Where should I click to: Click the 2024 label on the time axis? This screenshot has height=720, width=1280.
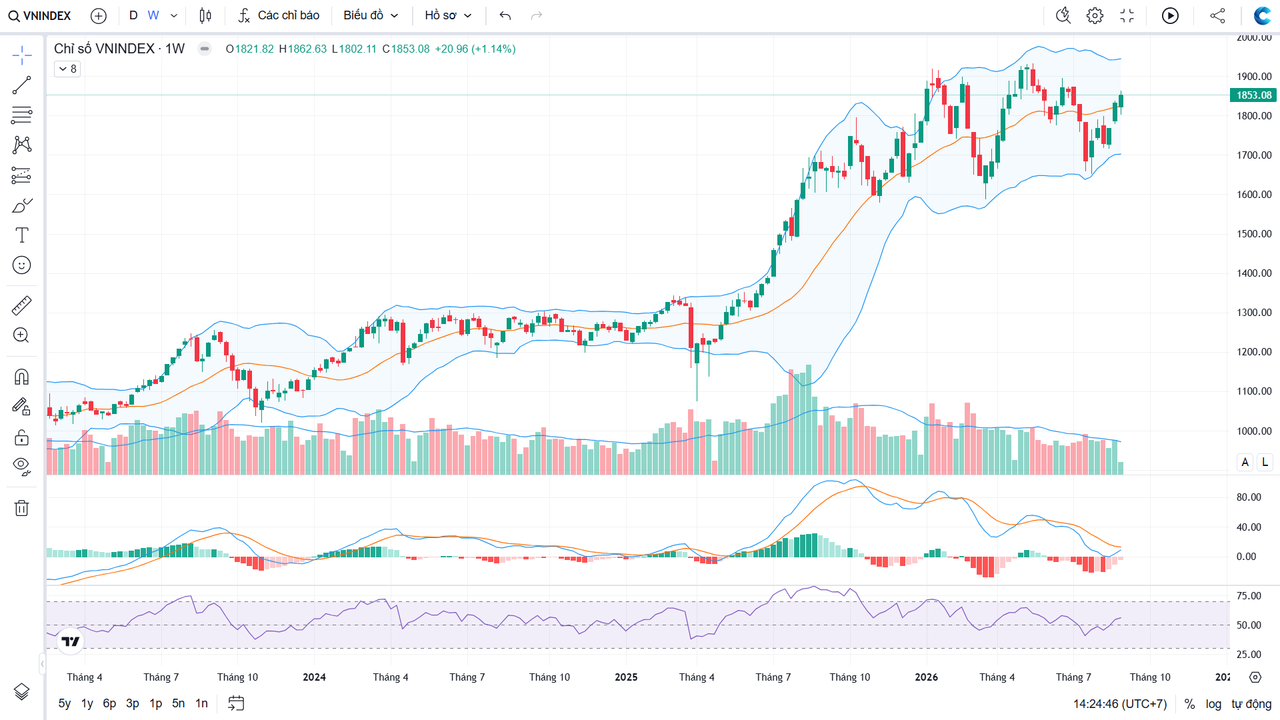point(314,677)
